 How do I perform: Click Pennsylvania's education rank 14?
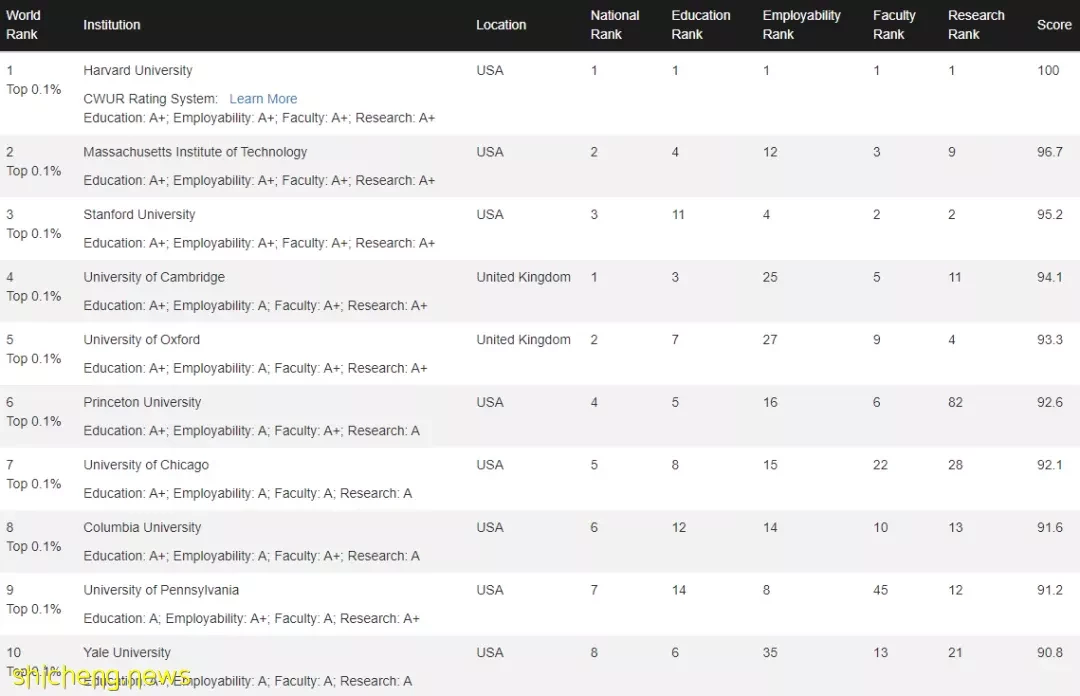[x=679, y=591]
